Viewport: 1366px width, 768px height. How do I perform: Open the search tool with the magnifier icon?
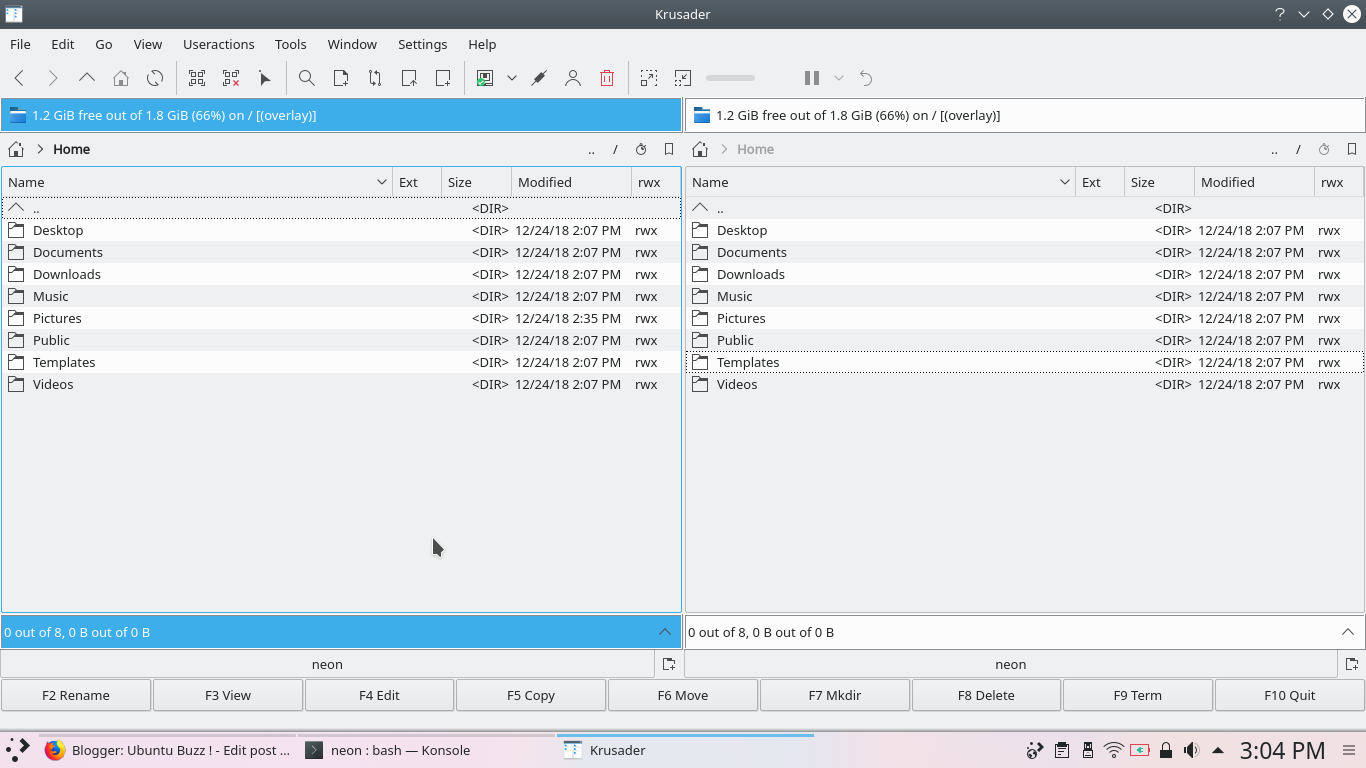pyautogui.click(x=306, y=77)
